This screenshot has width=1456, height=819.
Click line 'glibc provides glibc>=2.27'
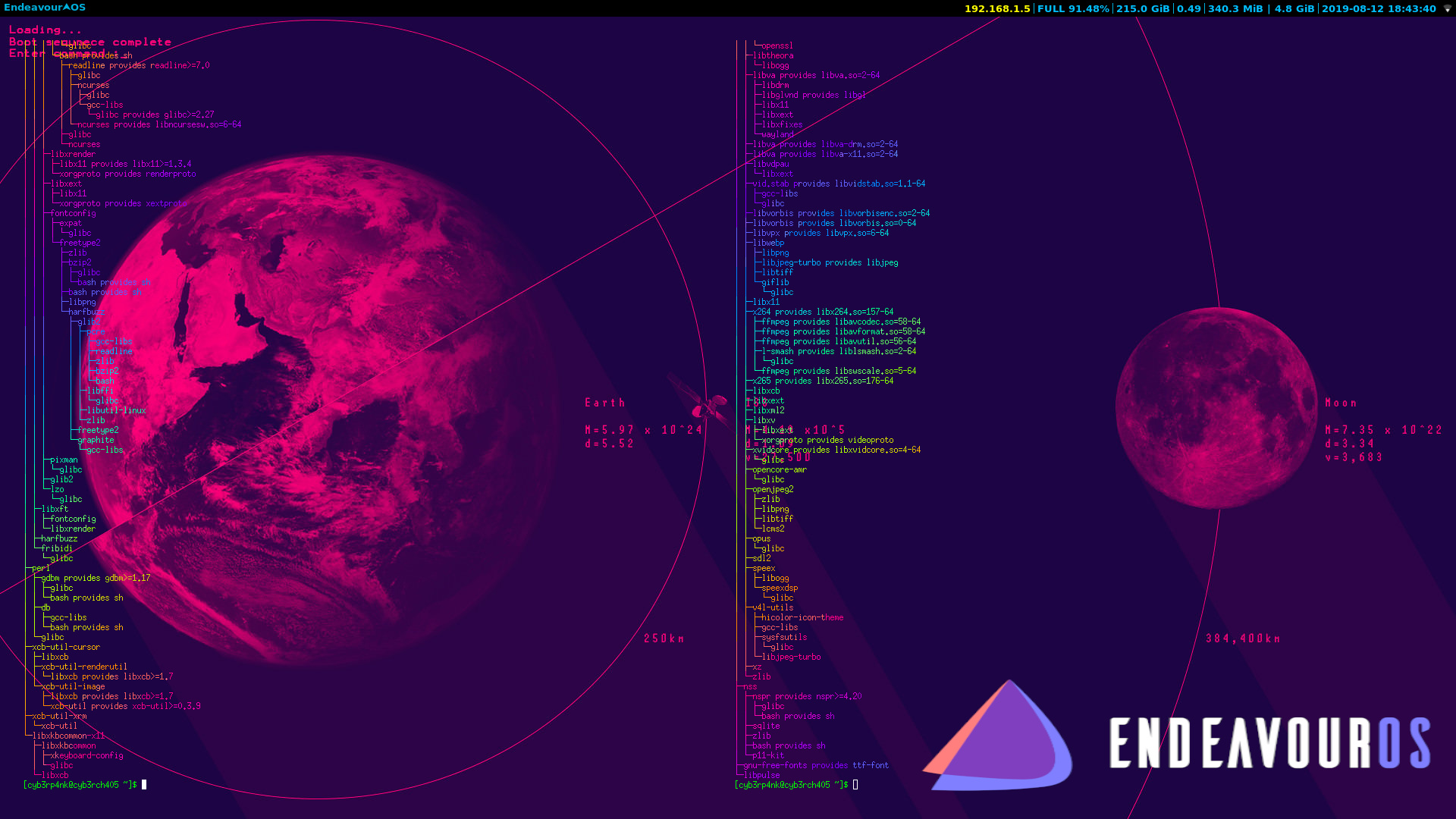coord(155,115)
